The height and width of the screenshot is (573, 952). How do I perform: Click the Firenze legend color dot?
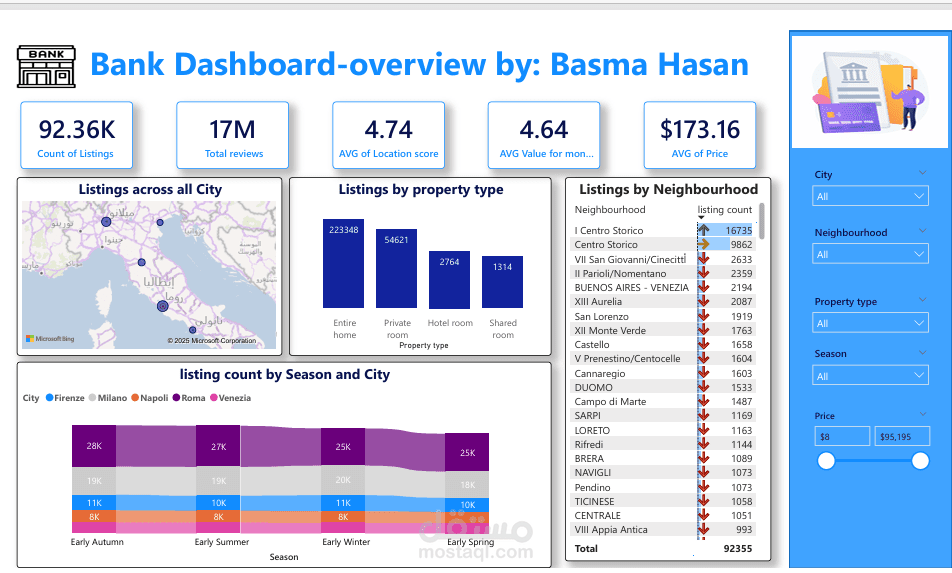coord(50,398)
